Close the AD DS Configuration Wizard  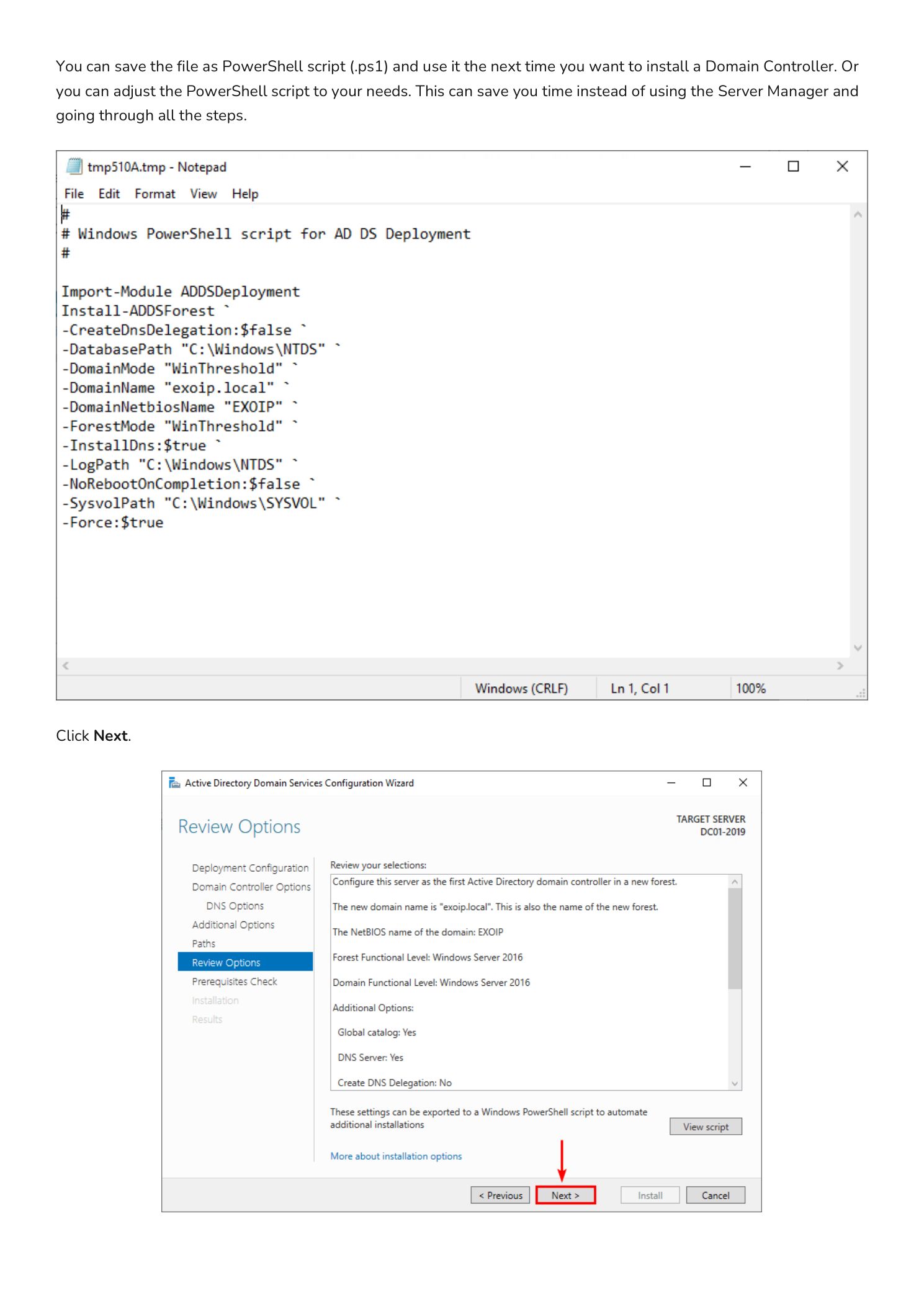[x=743, y=782]
